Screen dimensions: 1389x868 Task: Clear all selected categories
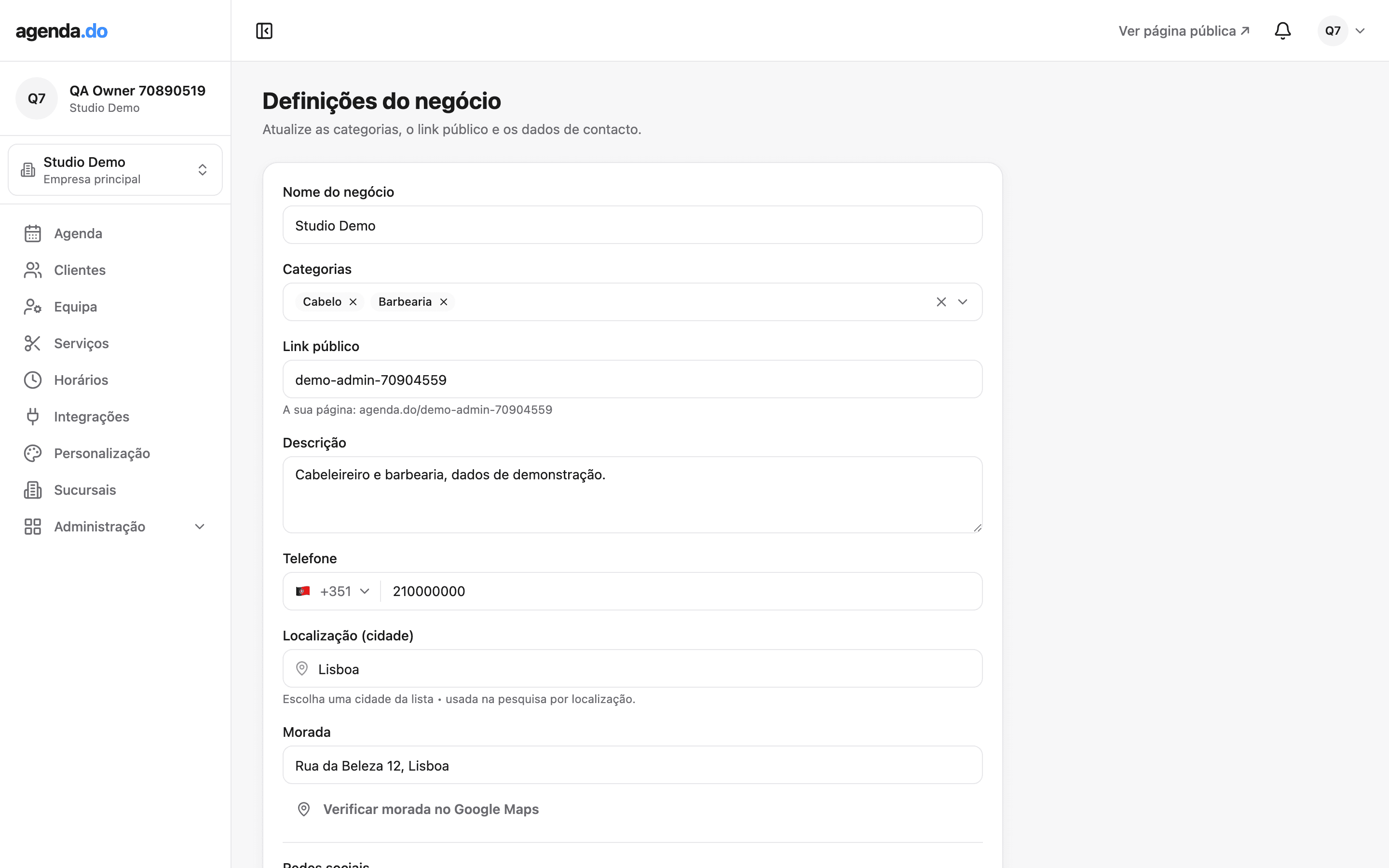[x=941, y=302]
